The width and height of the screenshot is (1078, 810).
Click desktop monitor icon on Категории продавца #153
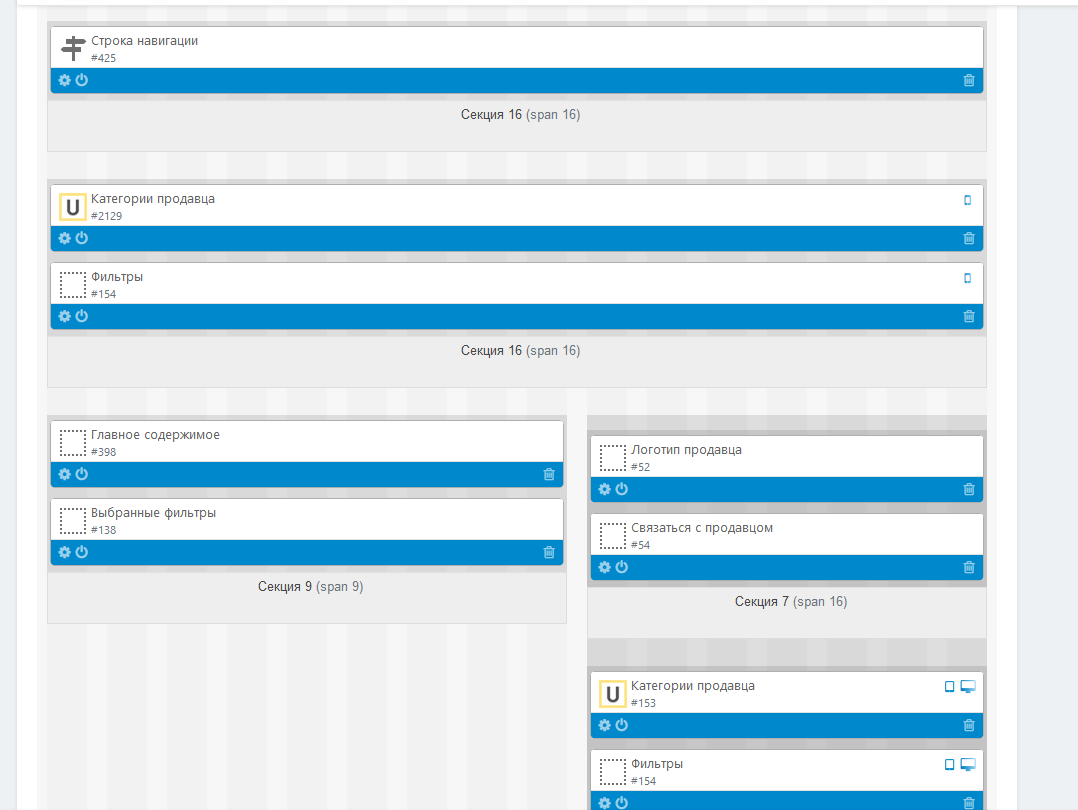(968, 686)
